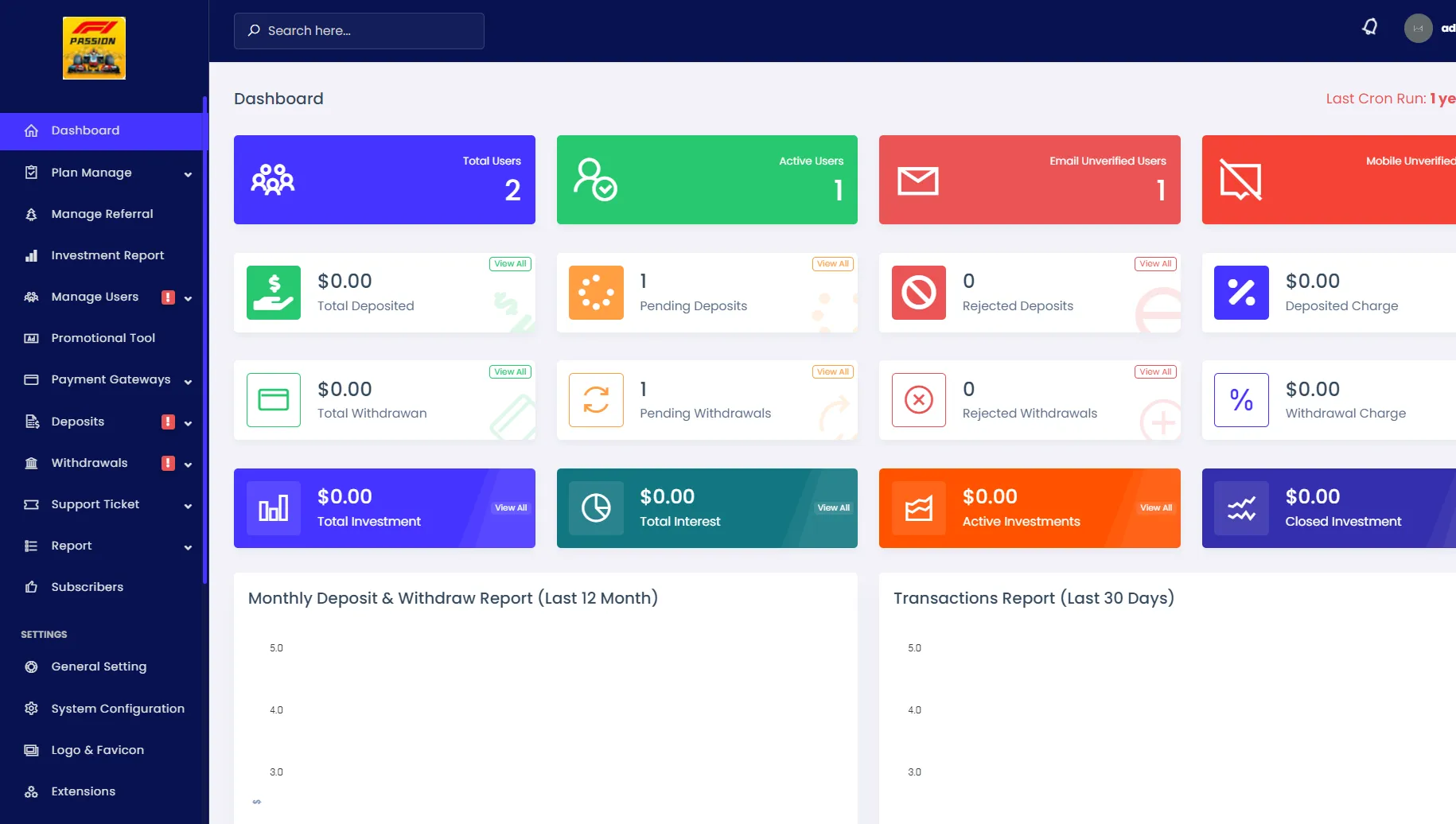This screenshot has width=1456, height=824.
Task: Click the orange Pending Withdrawals refresh icon
Action: (x=596, y=400)
